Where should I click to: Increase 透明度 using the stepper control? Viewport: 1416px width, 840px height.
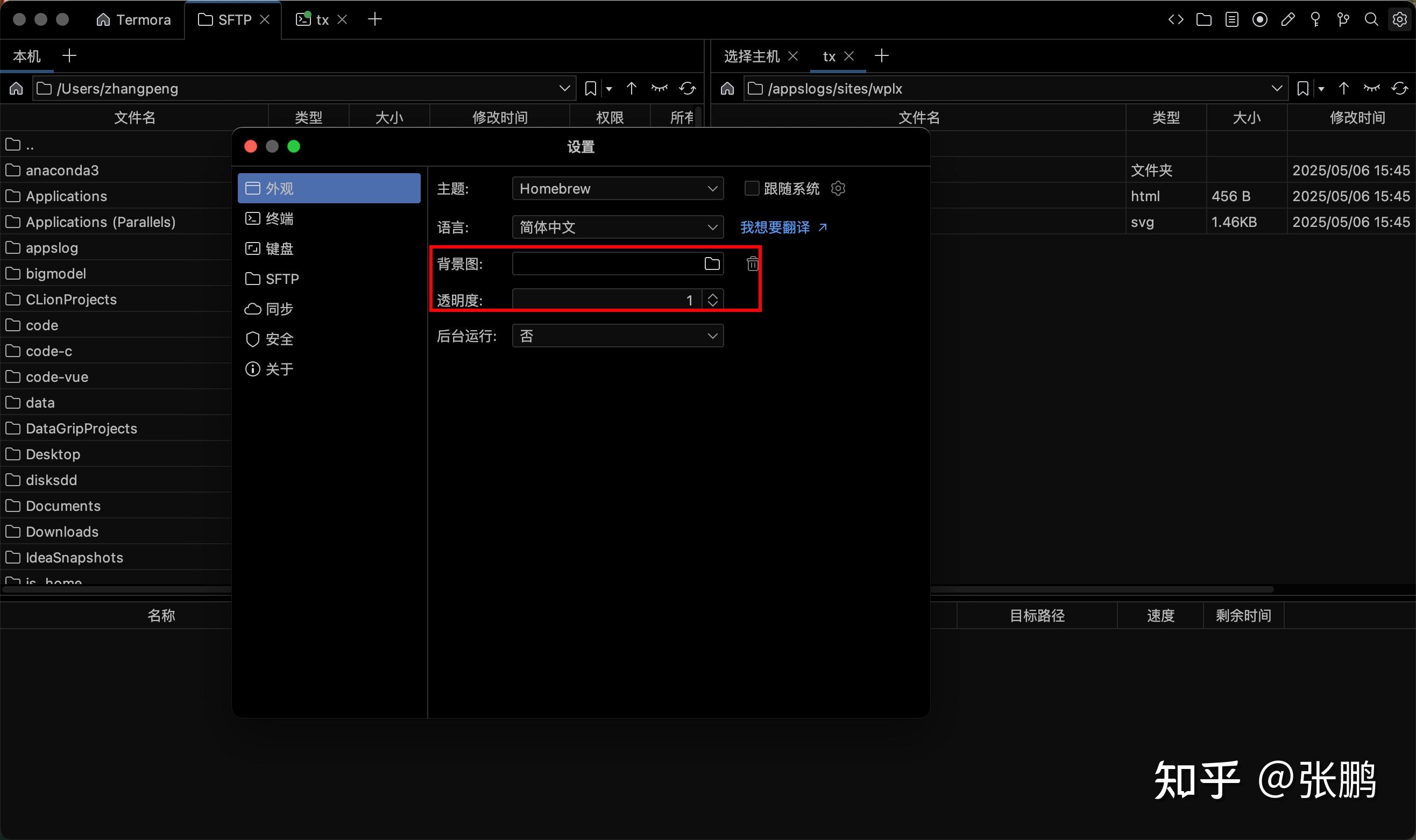click(712, 296)
